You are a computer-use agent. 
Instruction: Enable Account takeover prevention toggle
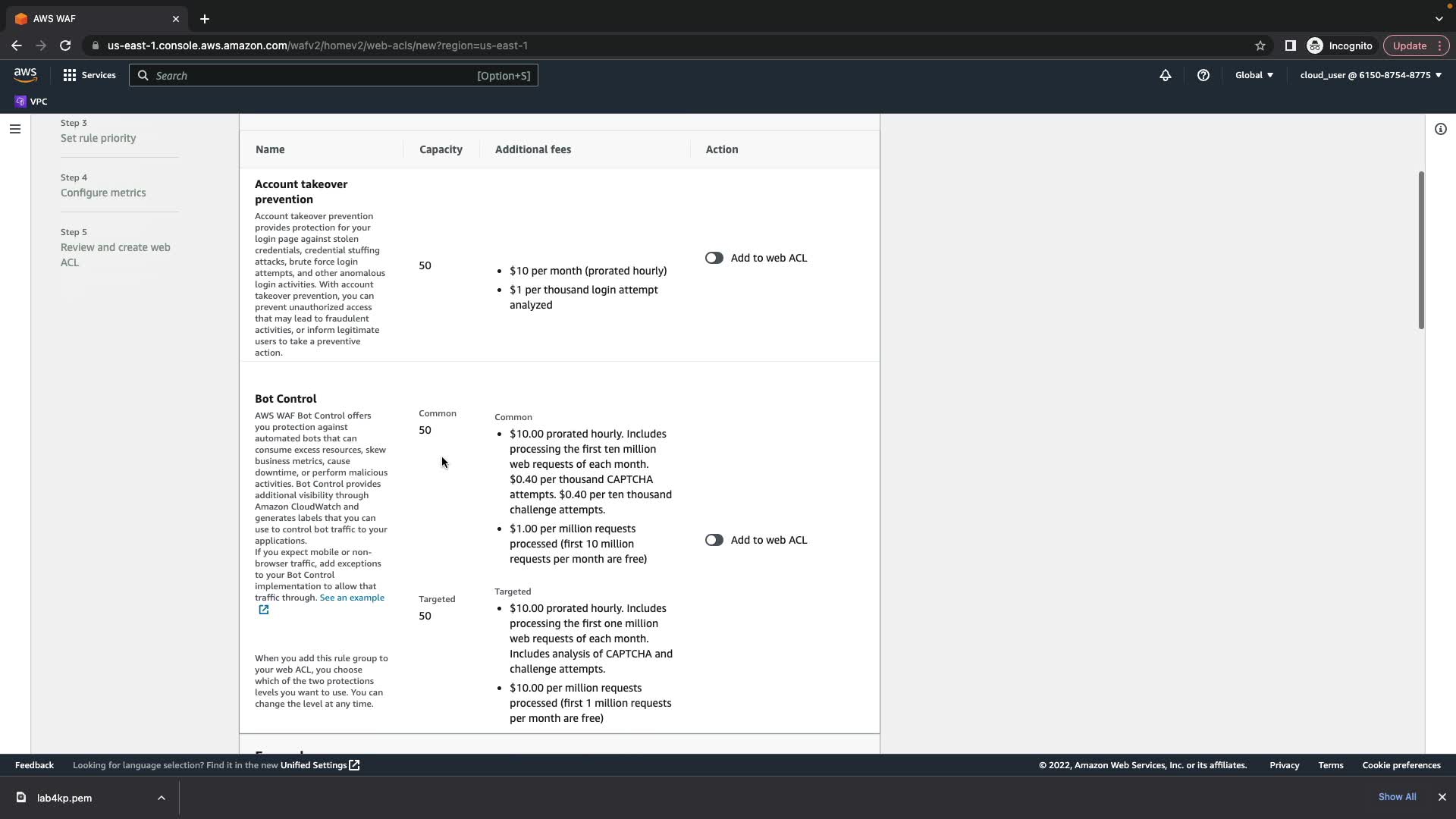714,258
